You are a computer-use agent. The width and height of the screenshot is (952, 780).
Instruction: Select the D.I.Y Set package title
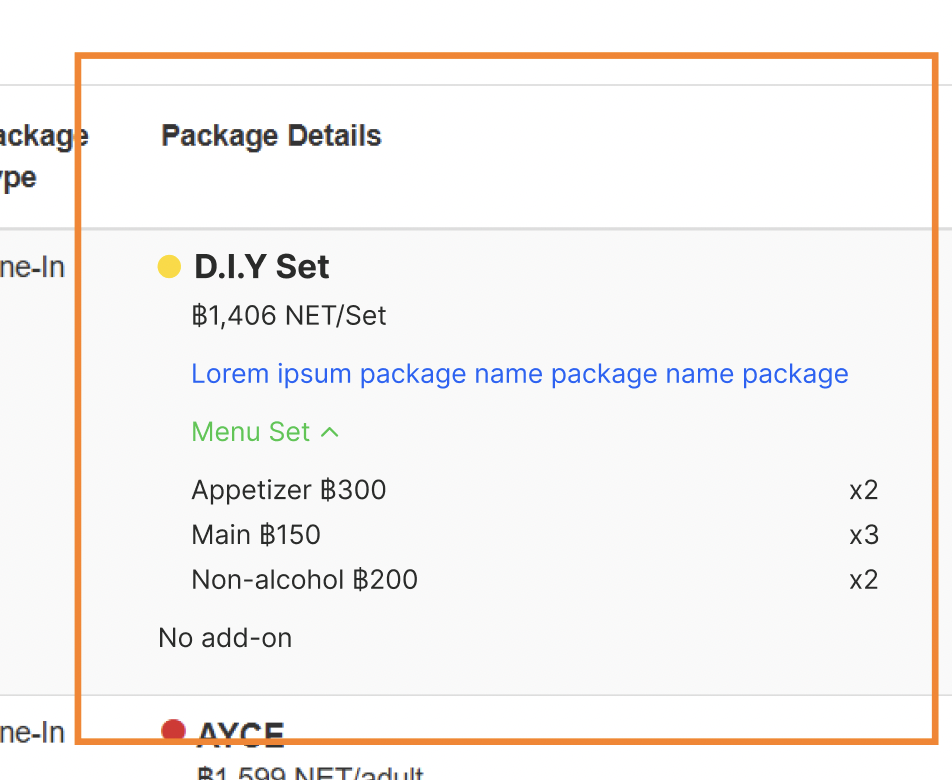262,267
